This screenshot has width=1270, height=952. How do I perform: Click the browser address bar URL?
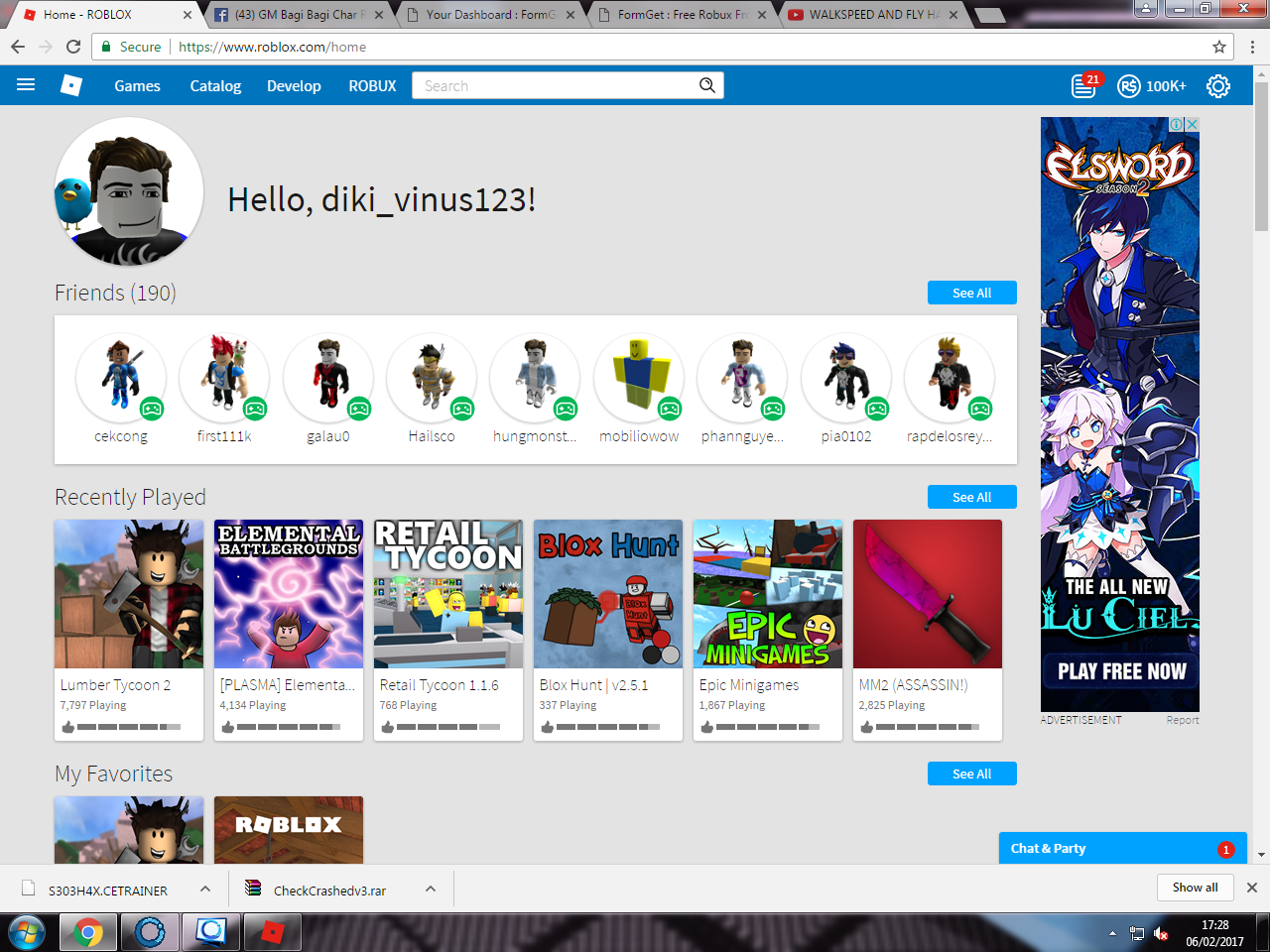(x=272, y=47)
